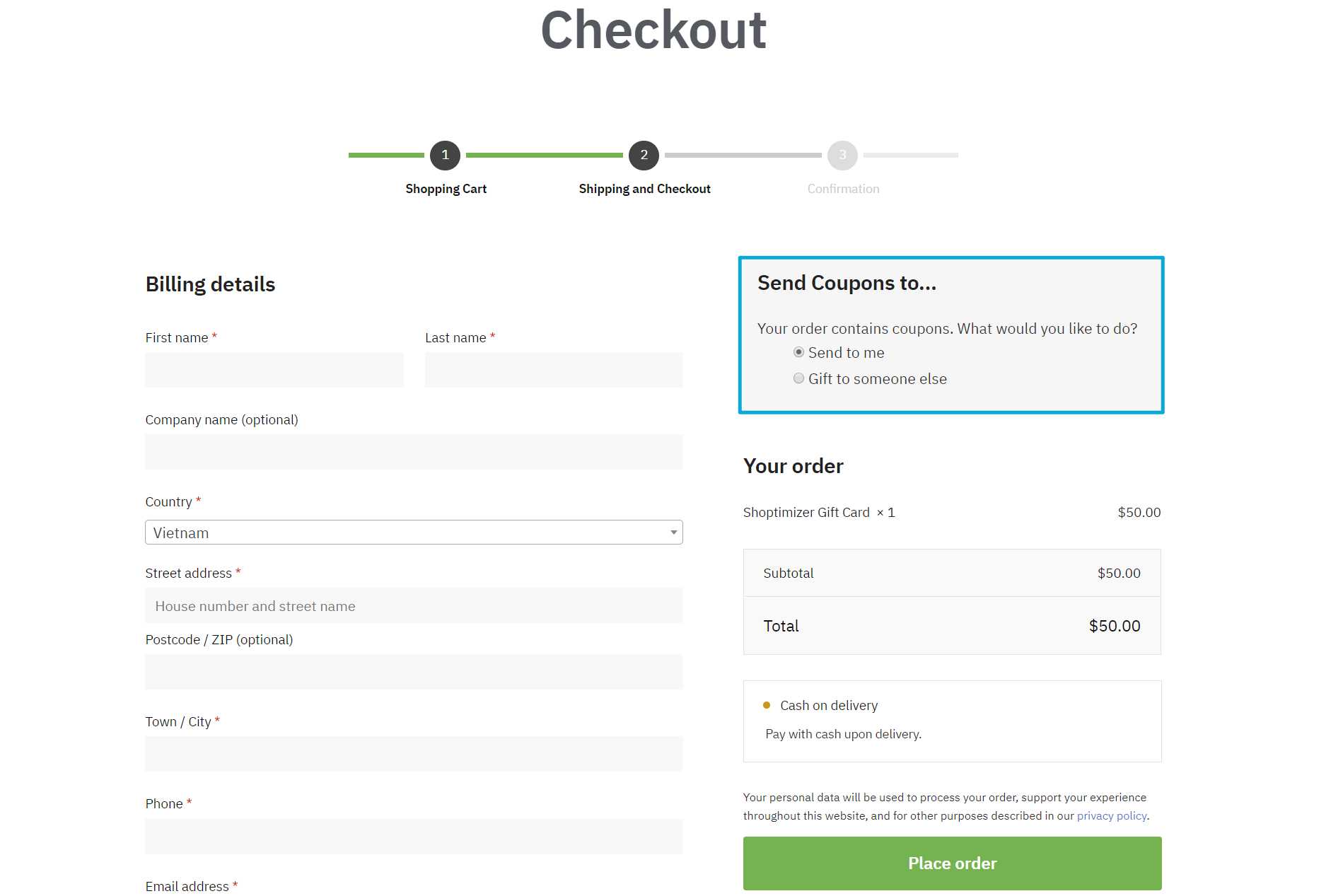
Task: Click the step 2 circle icon
Action: 644,155
